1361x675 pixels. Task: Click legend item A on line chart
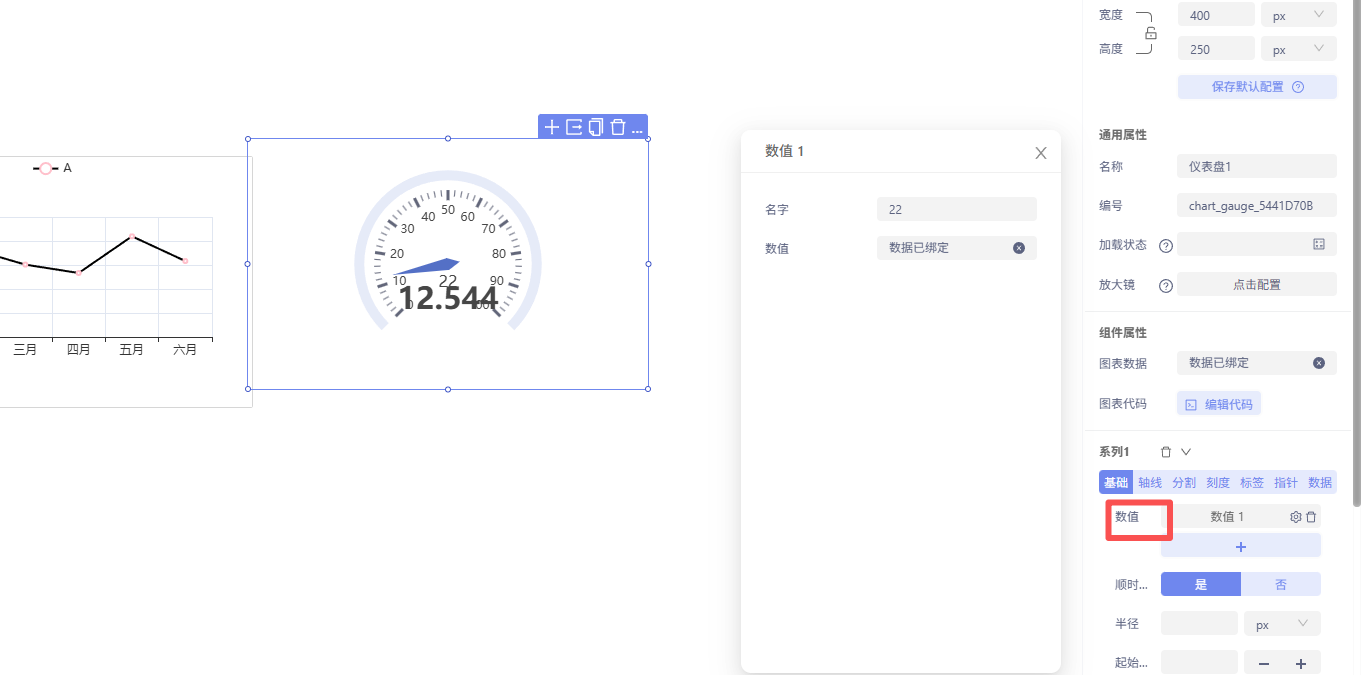click(53, 168)
